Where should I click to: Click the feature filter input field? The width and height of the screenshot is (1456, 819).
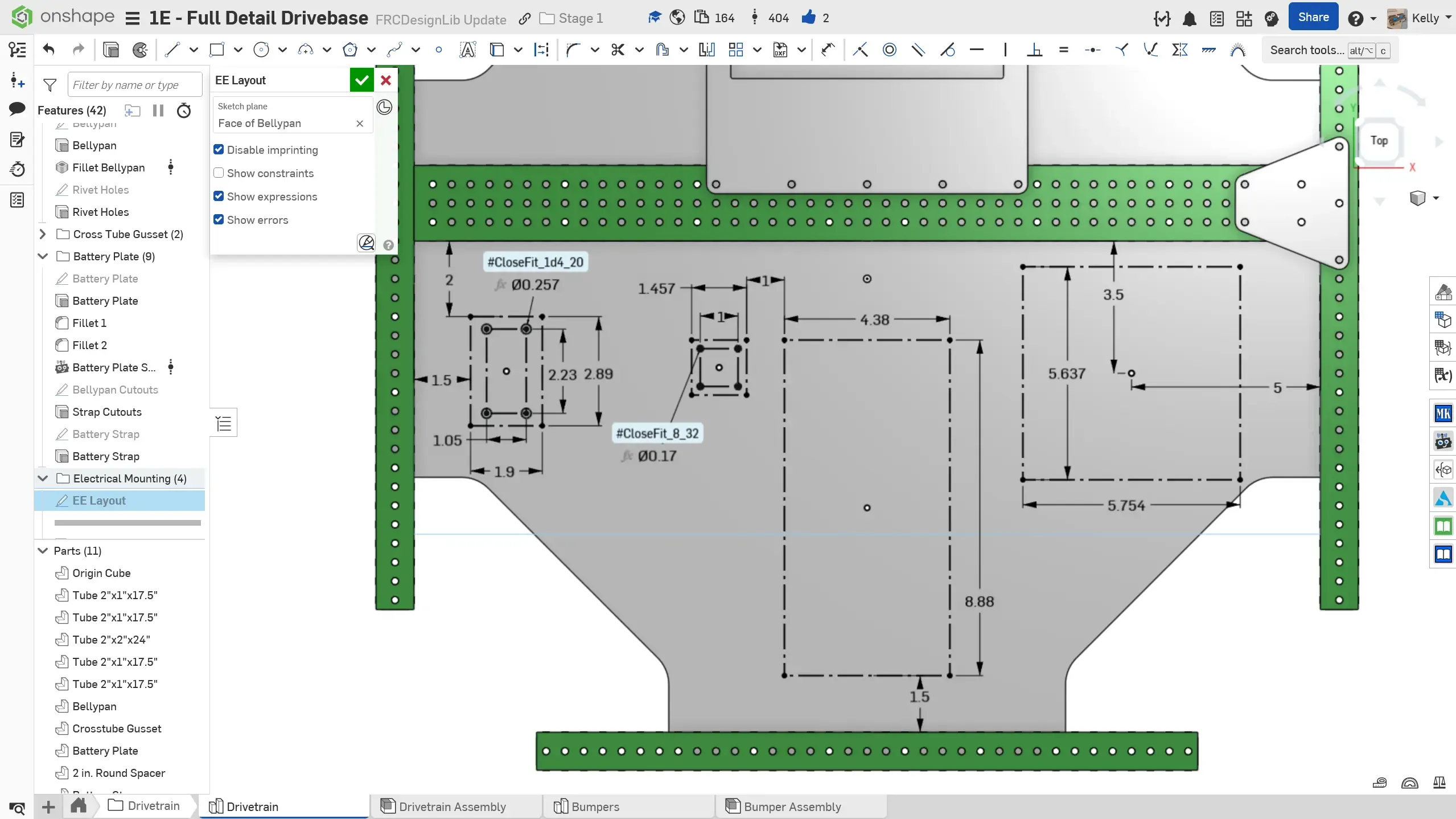click(x=134, y=85)
